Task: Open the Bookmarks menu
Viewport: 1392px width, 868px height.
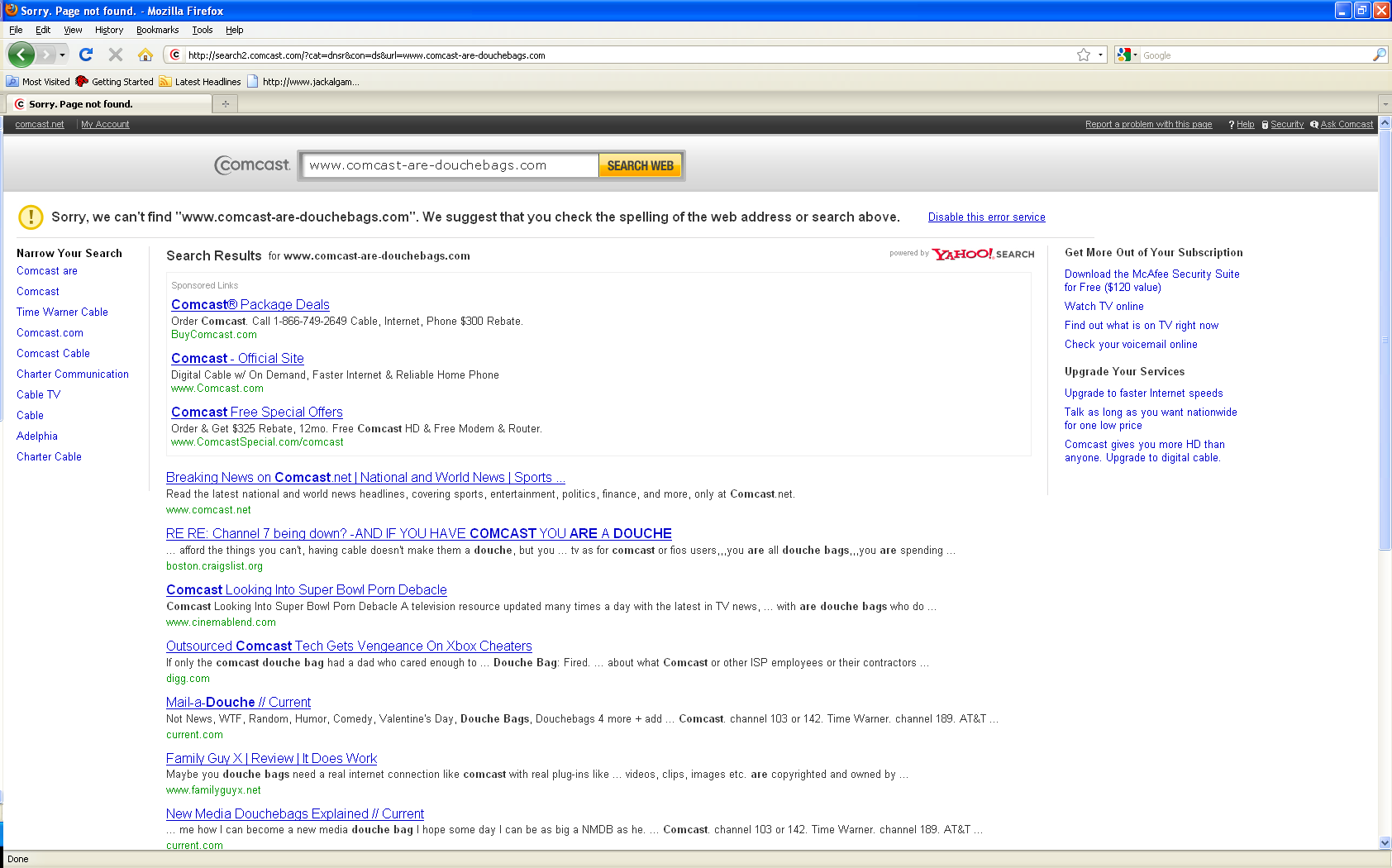Action: tap(157, 30)
